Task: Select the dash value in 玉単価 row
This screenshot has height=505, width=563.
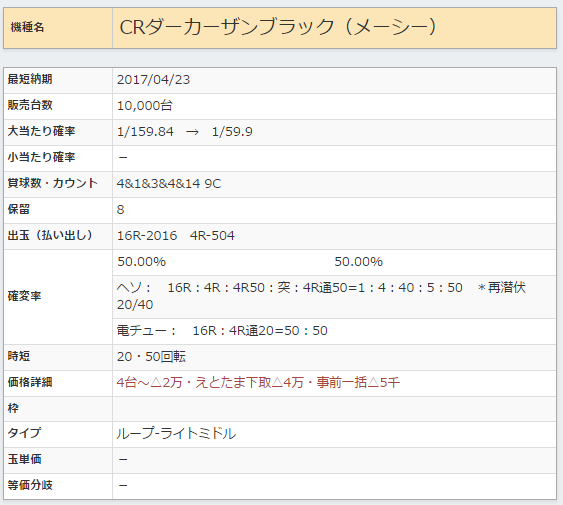Action: click(x=123, y=460)
